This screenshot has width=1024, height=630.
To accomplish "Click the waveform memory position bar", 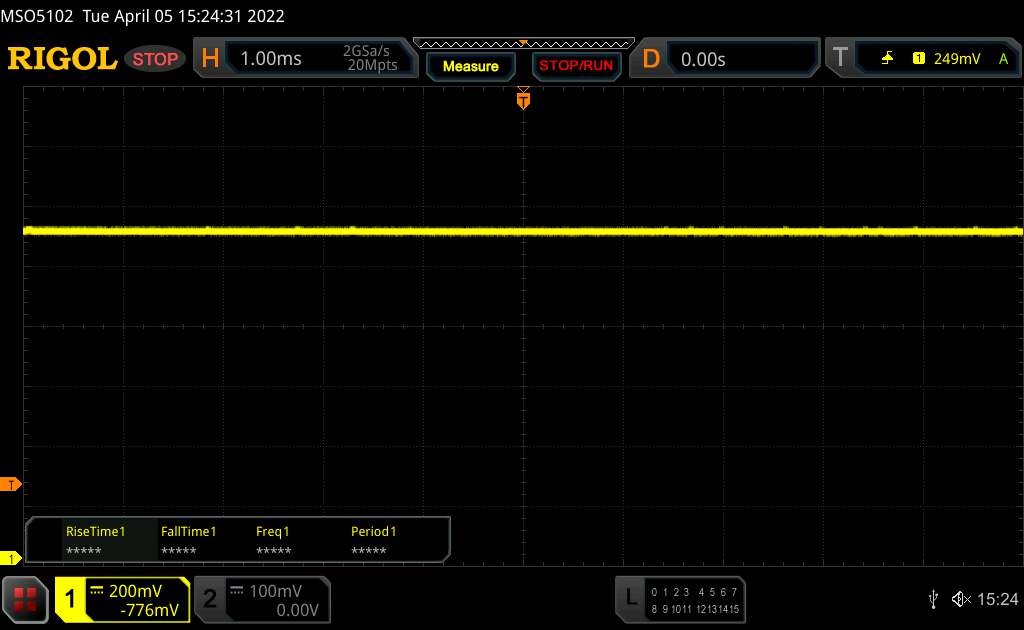I will click(523, 44).
